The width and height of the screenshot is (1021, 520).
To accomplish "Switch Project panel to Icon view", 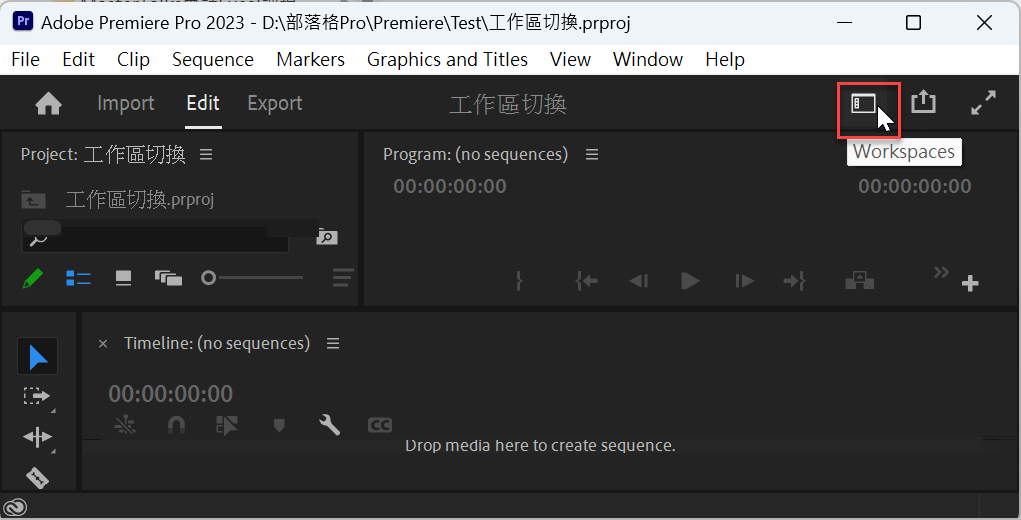I will 123,279.
